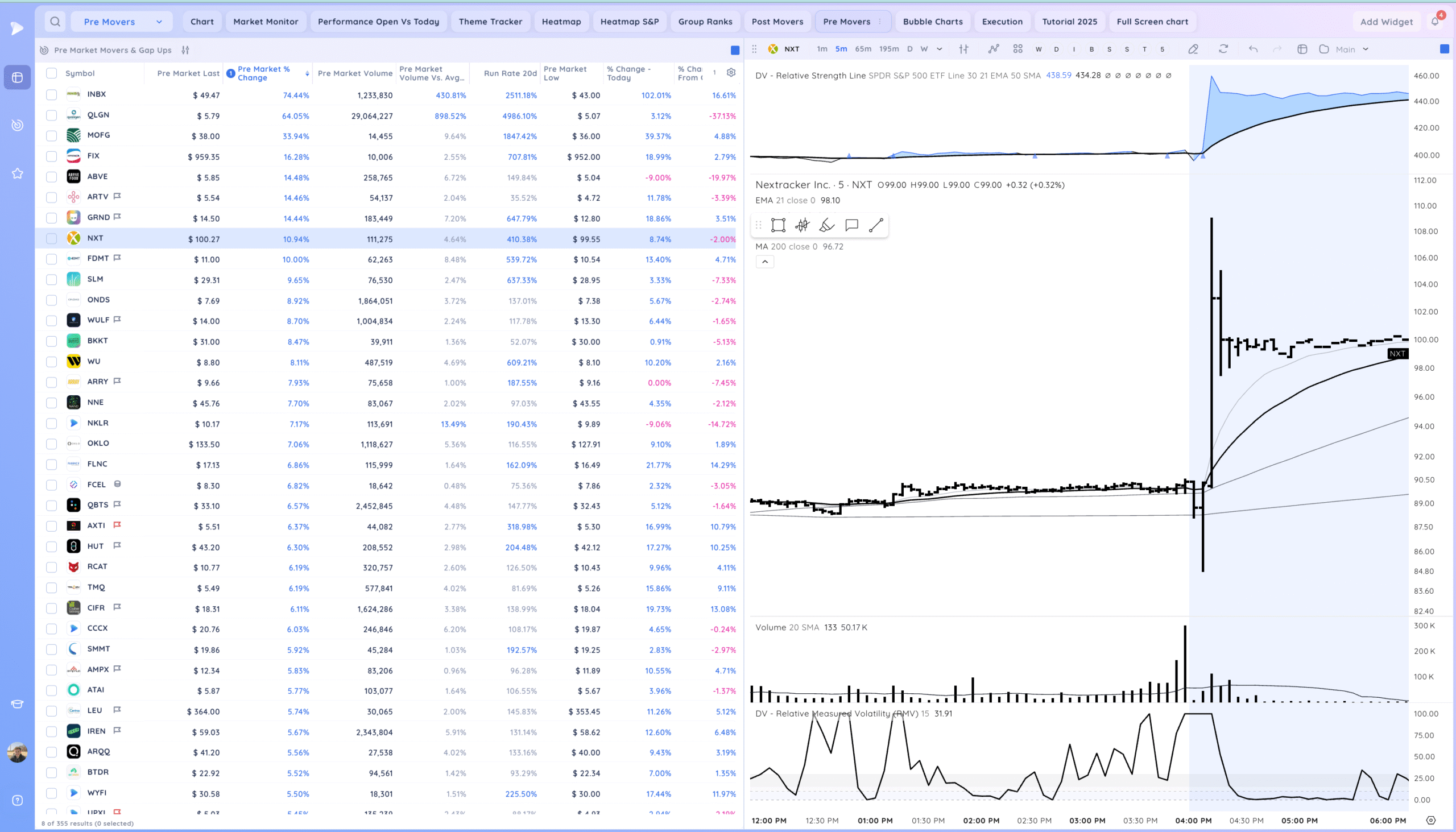Select the comment drawing tool
Screen dimensions: 1456x832
pyautogui.click(x=851, y=225)
